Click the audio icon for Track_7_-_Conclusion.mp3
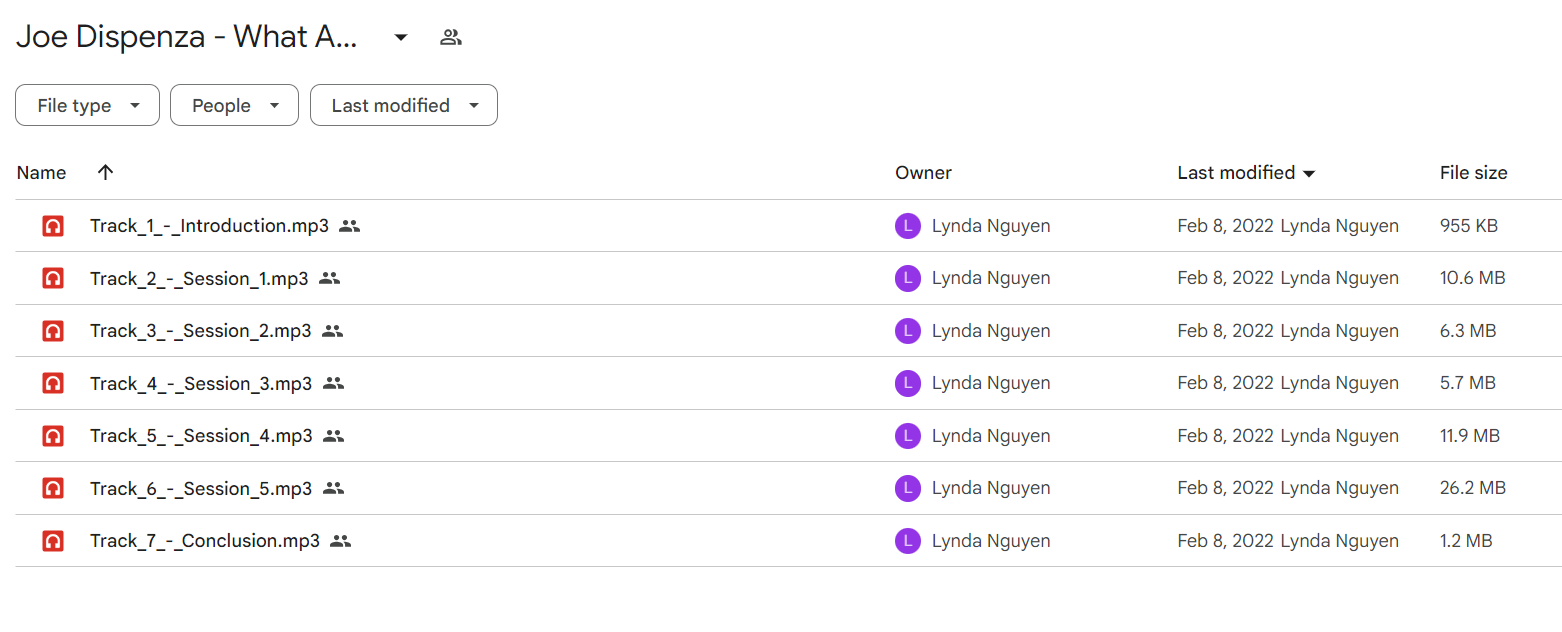Screen dimensions: 1562x632 coord(53,541)
